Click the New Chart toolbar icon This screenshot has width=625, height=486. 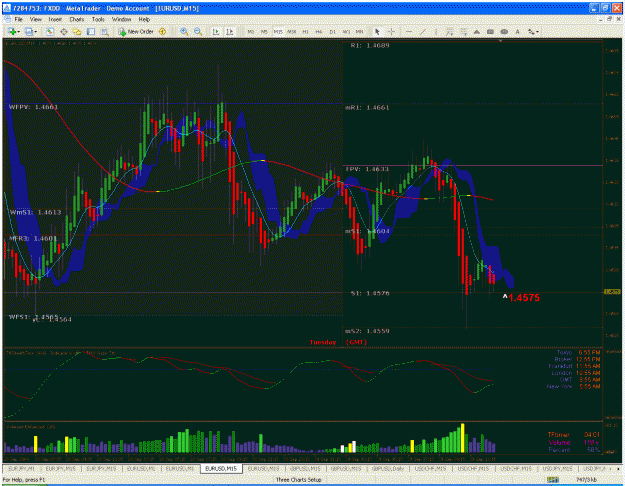(12, 31)
